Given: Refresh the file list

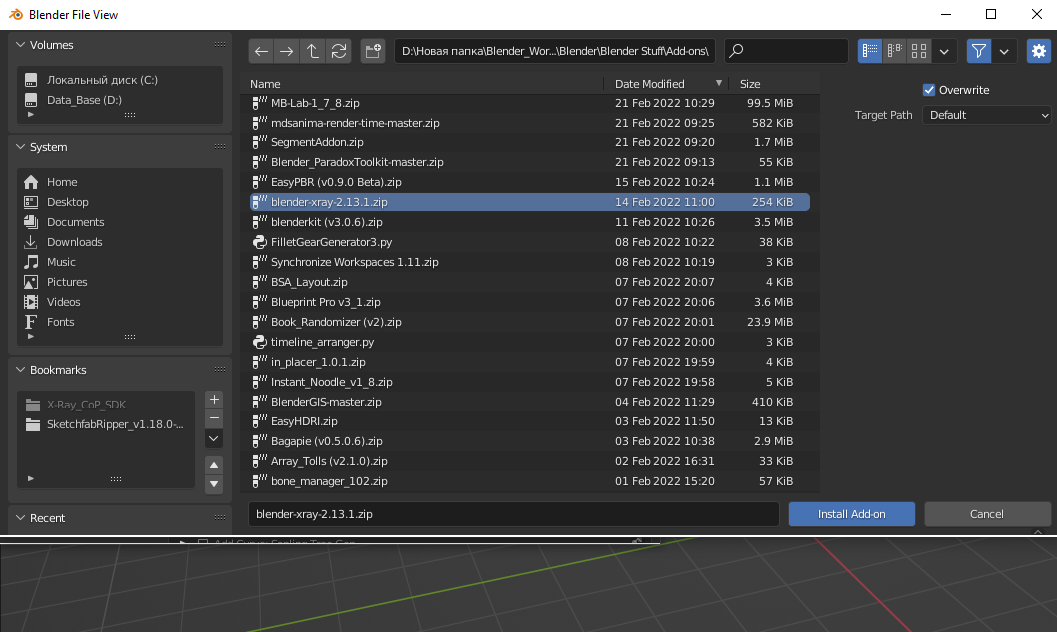Looking at the screenshot, I should [x=339, y=51].
